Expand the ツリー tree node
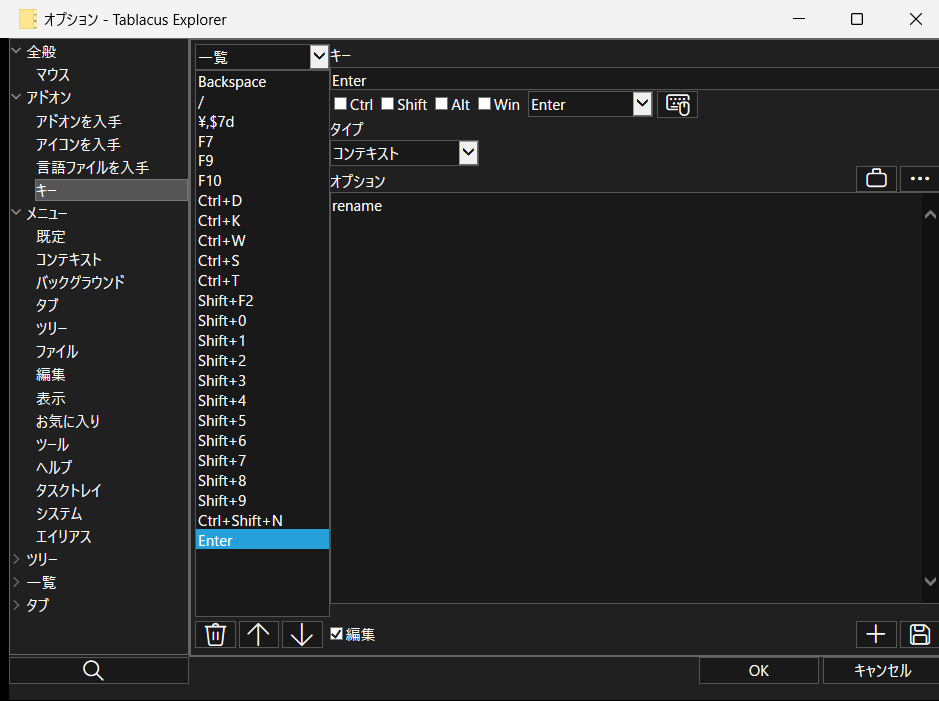Screen dimensions: 939x701 (x=16, y=559)
